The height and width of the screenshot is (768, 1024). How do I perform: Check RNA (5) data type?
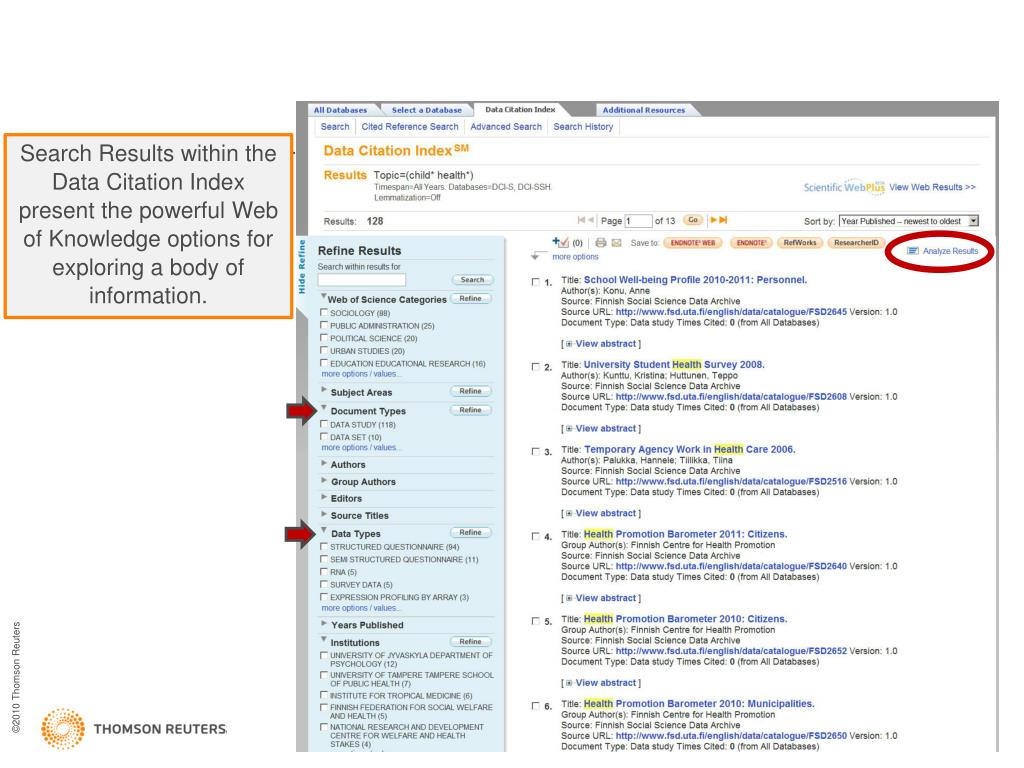coord(324,571)
